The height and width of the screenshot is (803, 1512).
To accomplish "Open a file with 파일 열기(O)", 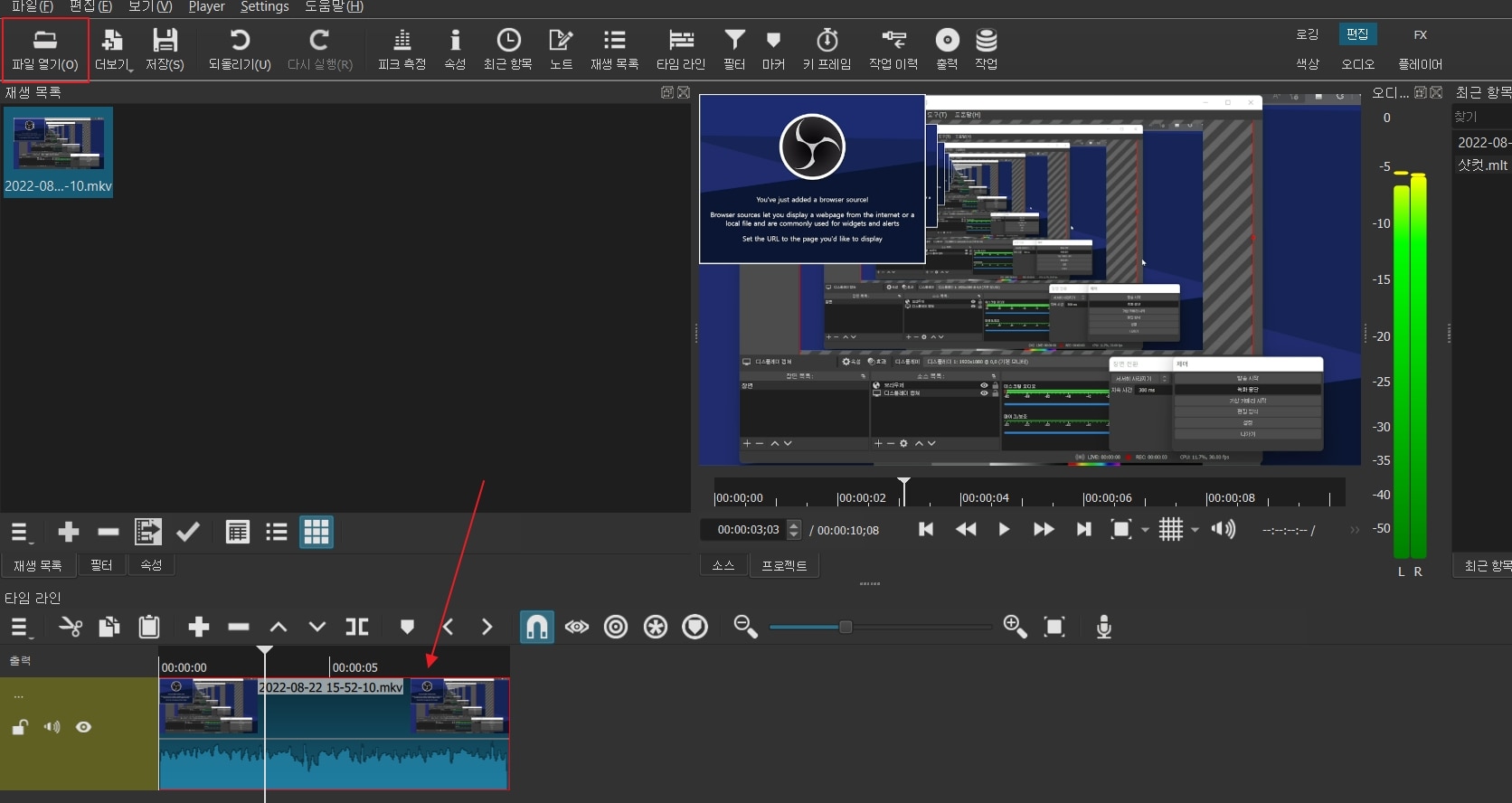I will (x=45, y=50).
